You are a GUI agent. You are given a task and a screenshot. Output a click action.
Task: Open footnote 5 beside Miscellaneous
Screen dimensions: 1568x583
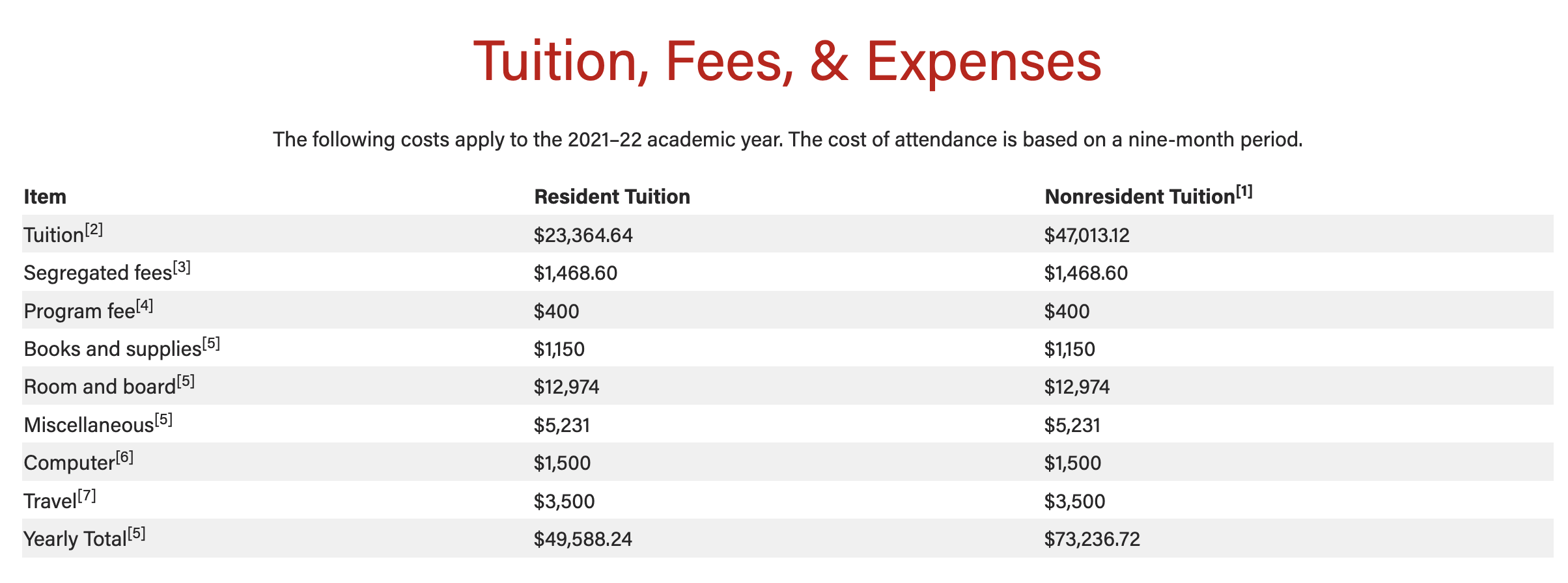coord(163,420)
